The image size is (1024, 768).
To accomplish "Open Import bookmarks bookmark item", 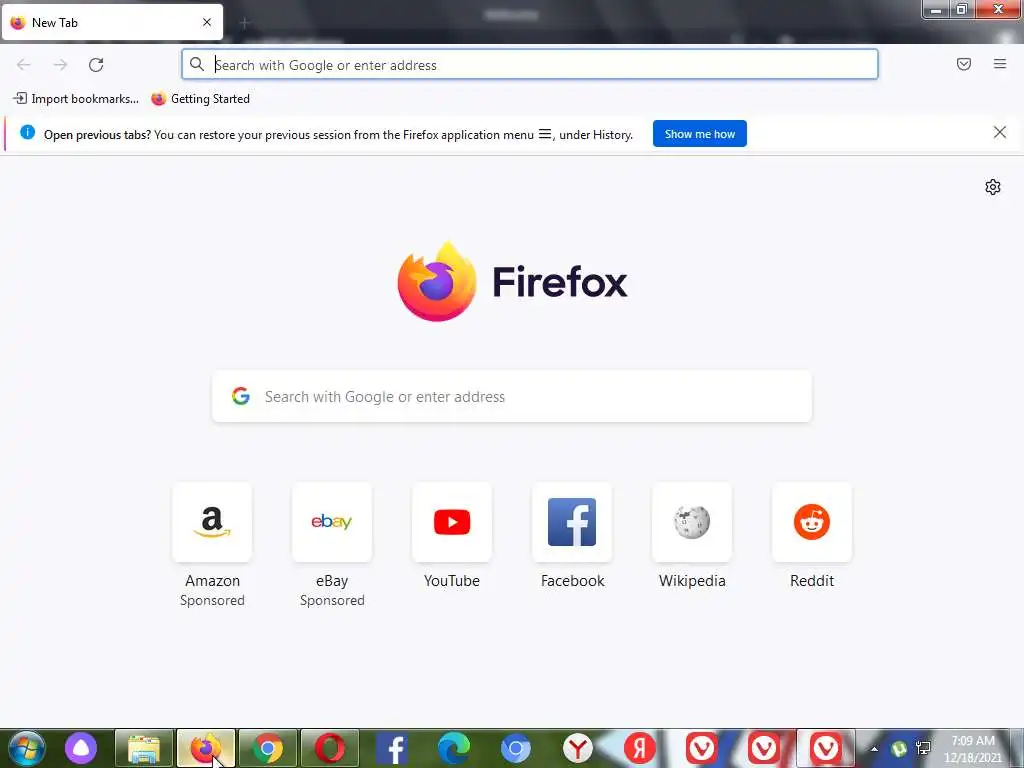I will [x=76, y=99].
